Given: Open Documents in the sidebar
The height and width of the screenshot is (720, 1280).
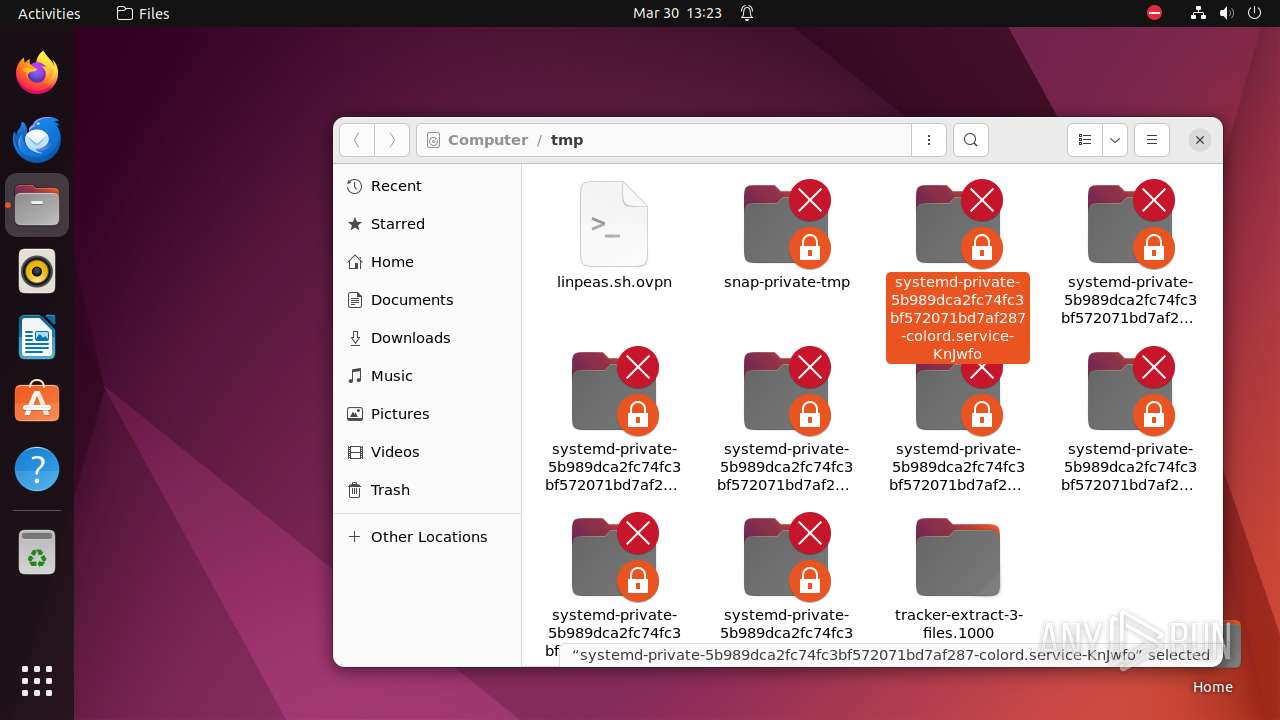Looking at the screenshot, I should pyautogui.click(x=427, y=300).
